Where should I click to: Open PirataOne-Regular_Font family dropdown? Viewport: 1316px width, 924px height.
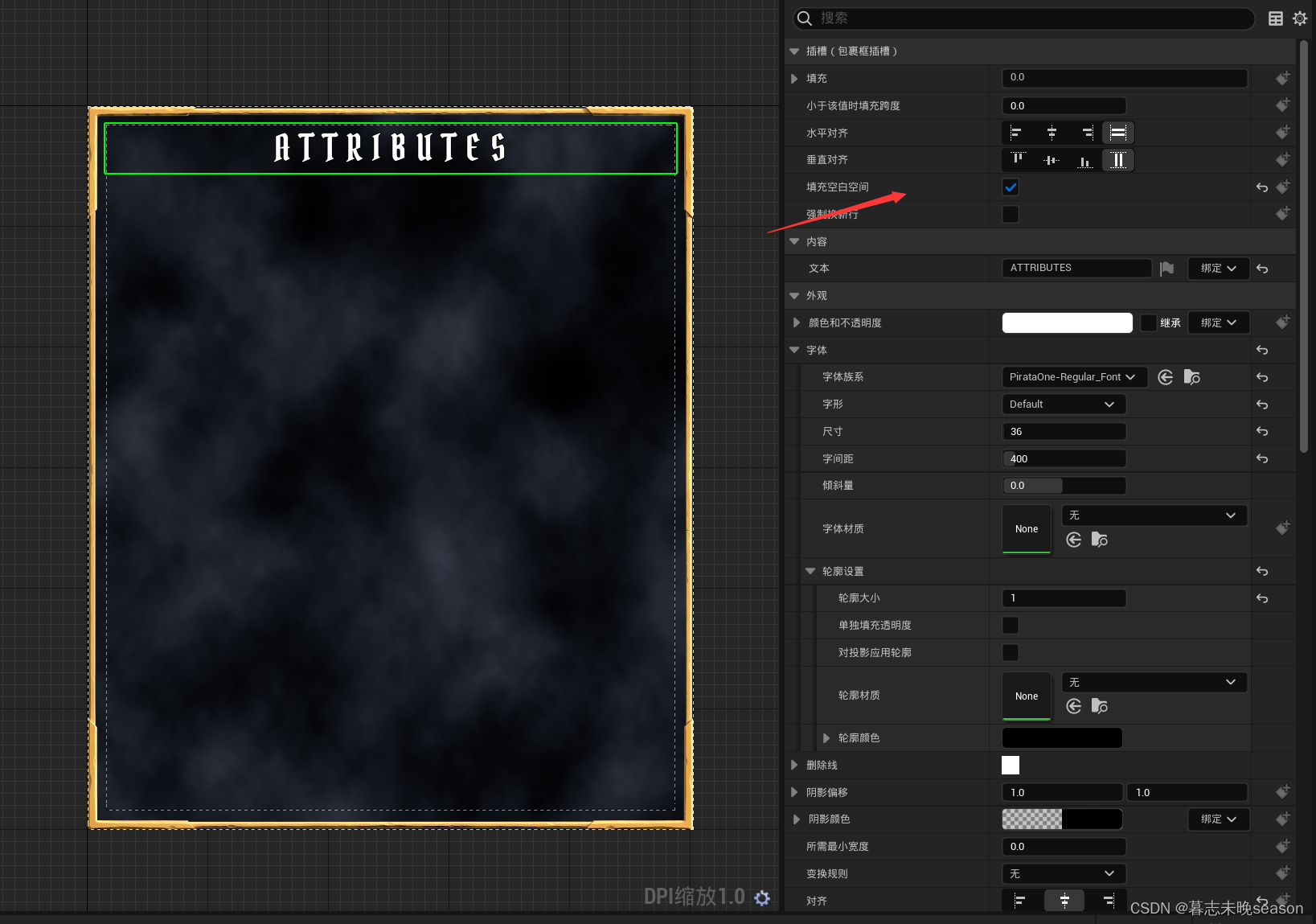click(1075, 376)
